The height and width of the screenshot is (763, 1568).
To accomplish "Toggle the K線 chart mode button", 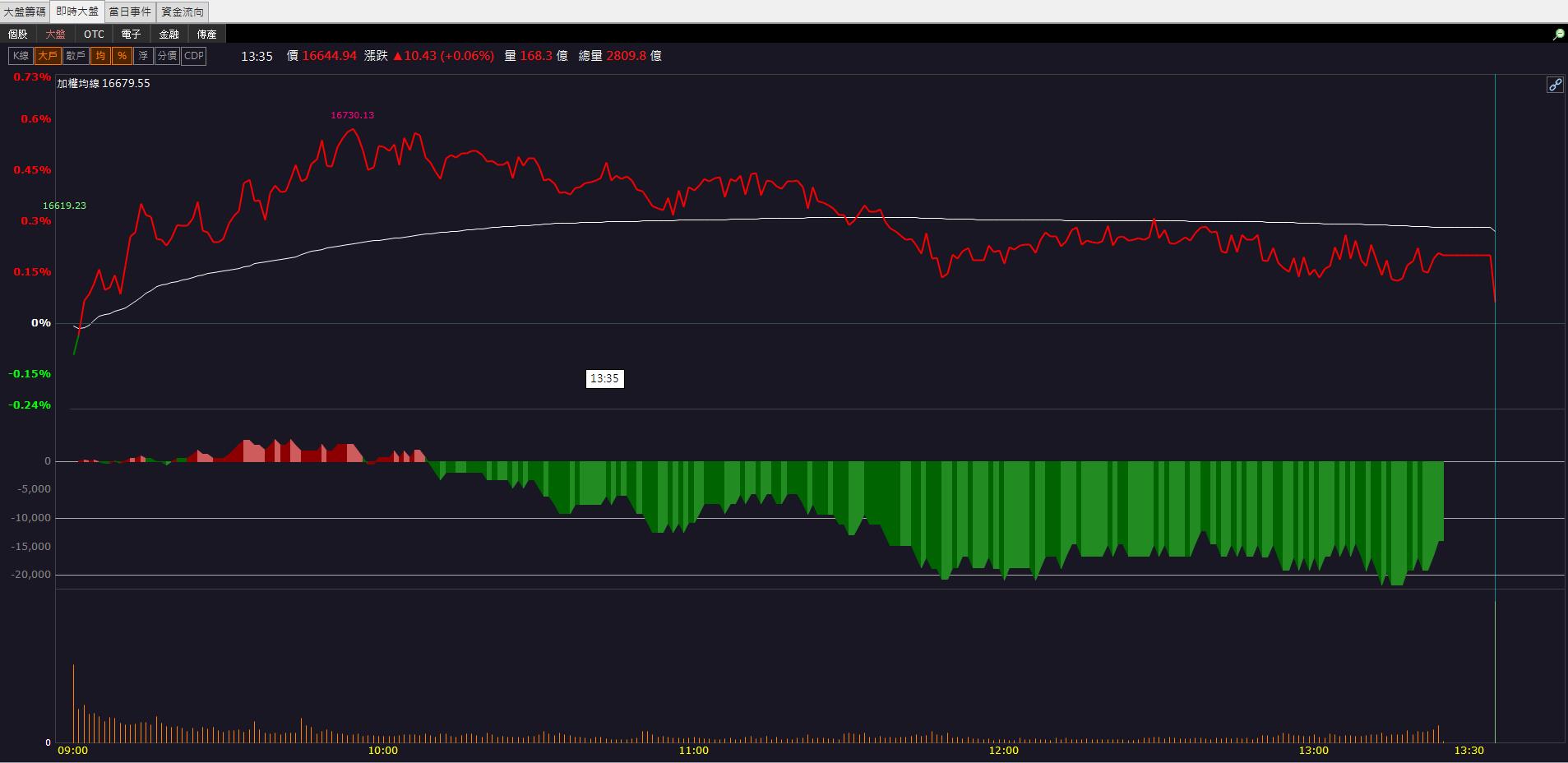I will [21, 56].
